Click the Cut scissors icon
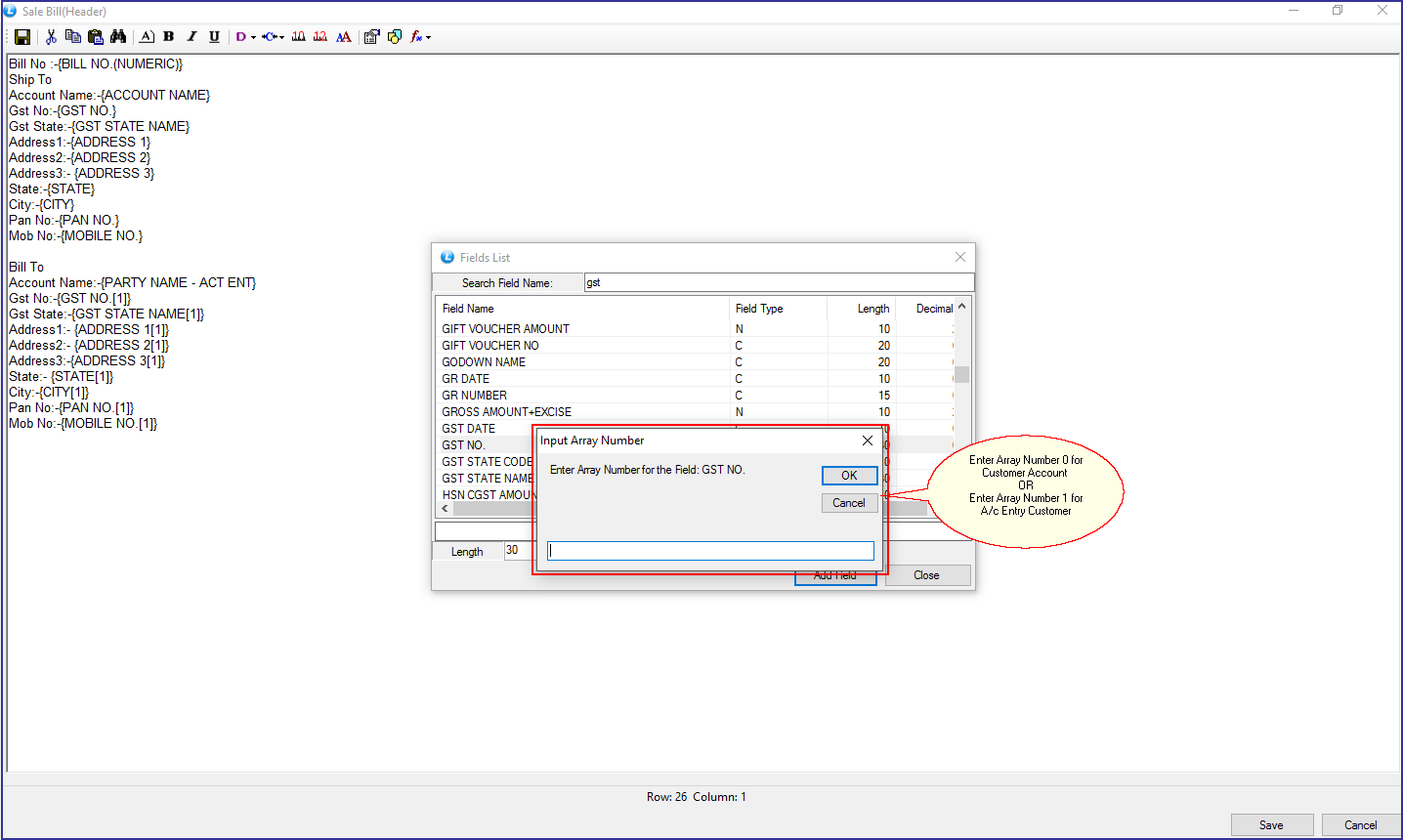The image size is (1403, 840). (51, 37)
